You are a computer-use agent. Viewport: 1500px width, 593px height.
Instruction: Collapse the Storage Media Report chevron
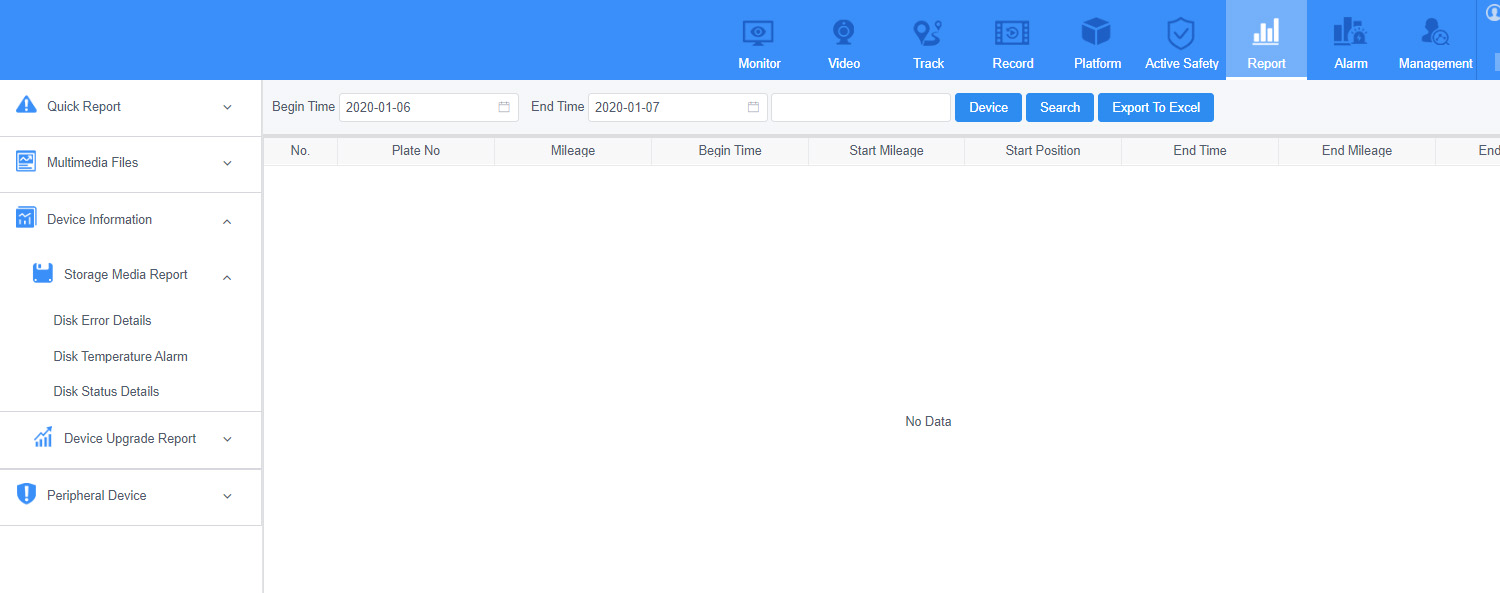tap(227, 277)
